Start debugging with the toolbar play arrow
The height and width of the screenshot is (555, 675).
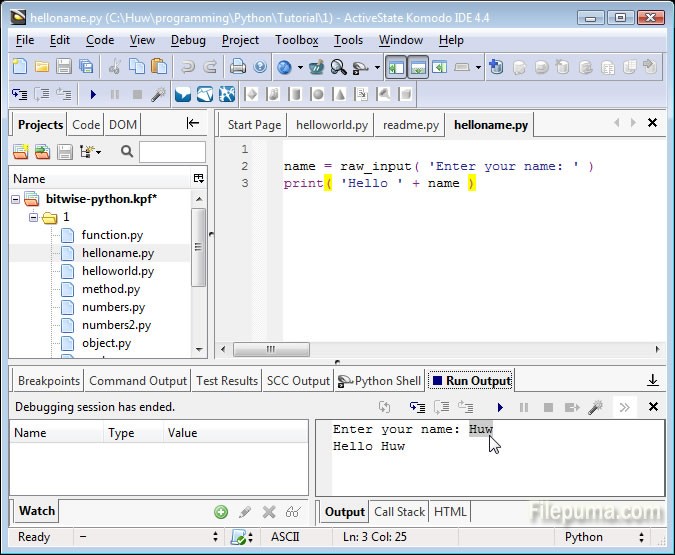[x=92, y=95]
